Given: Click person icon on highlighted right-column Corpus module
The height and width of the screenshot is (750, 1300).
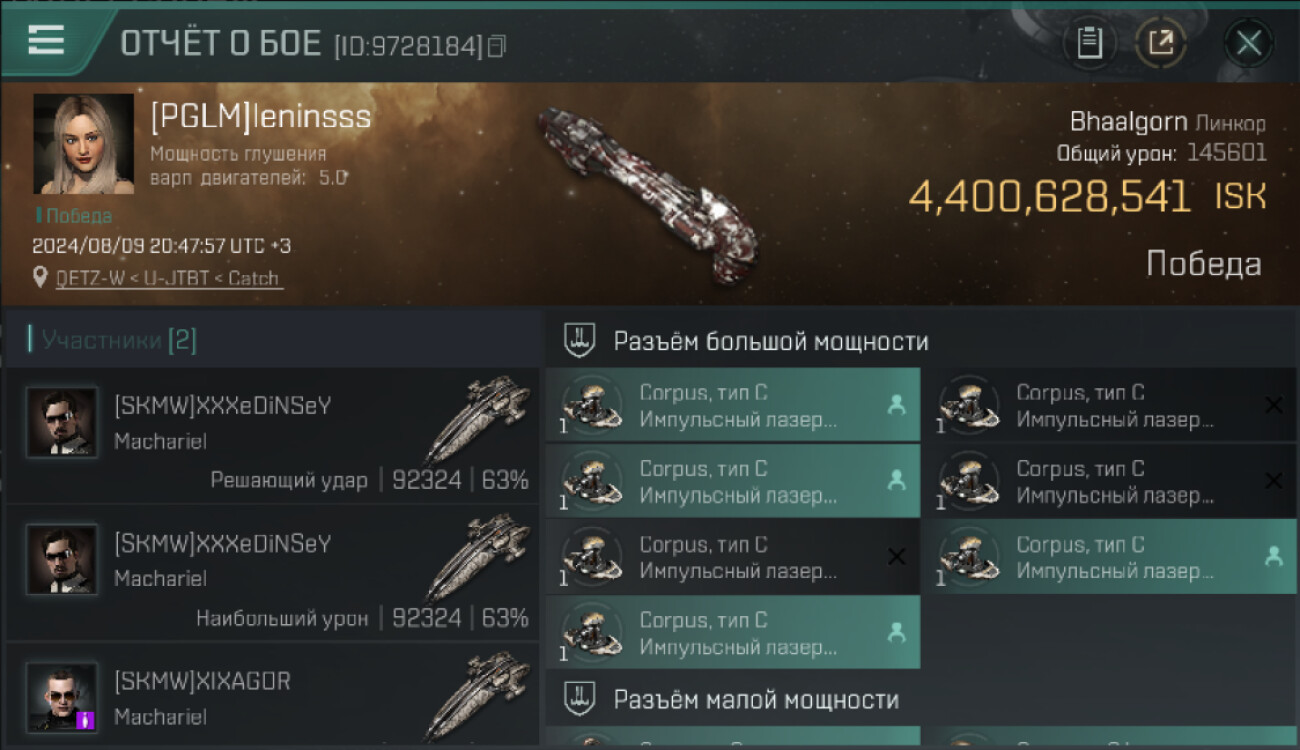Looking at the screenshot, I should [1273, 557].
